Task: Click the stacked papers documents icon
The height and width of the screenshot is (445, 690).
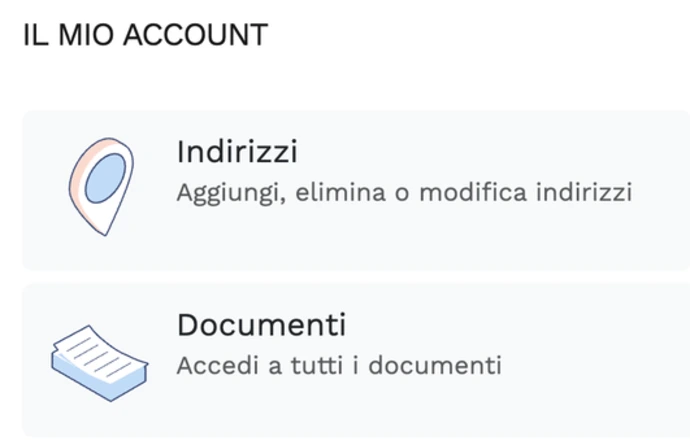Action: click(x=98, y=361)
